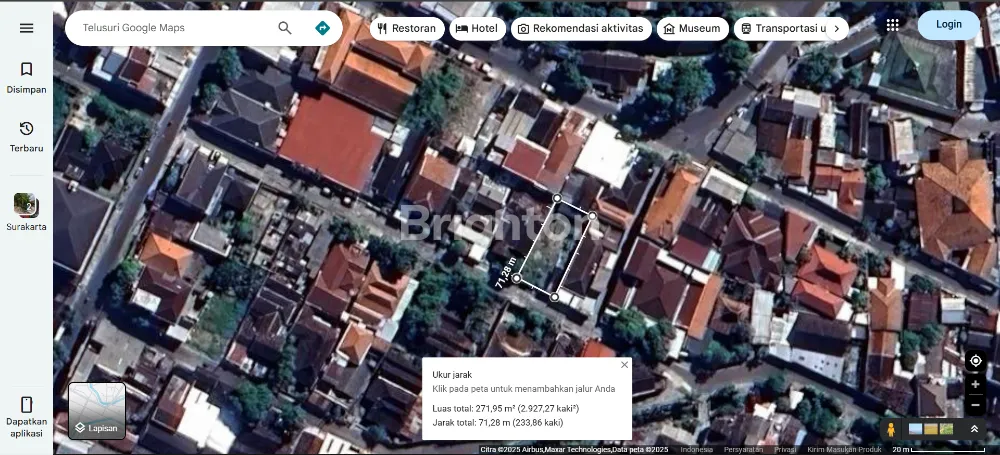Image resolution: width=1000 pixels, height=455 pixels.
Task: Zoom in on the map
Action: pos(976,384)
